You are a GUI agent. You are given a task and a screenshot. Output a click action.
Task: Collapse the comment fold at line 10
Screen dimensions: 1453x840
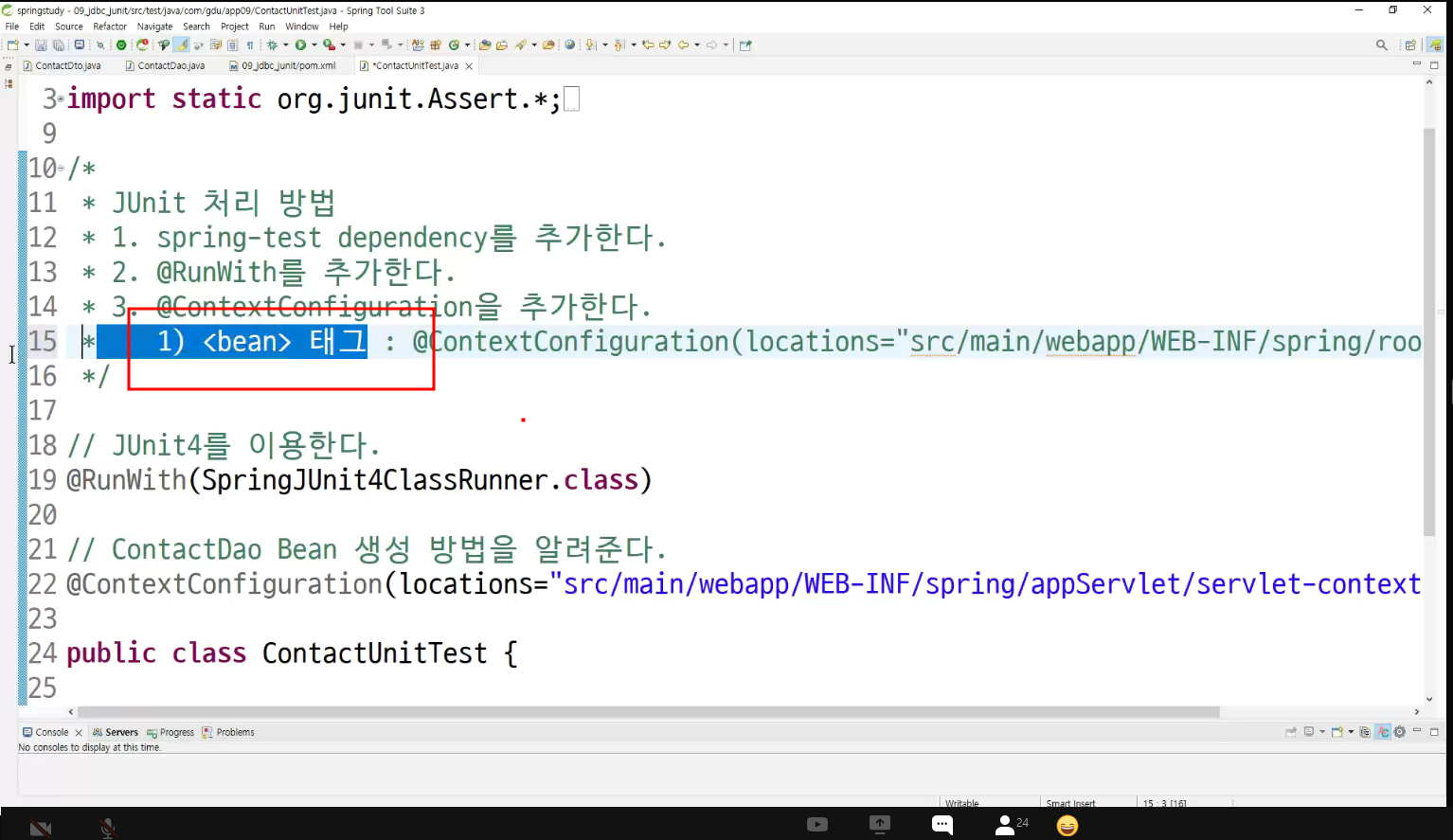[61, 169]
